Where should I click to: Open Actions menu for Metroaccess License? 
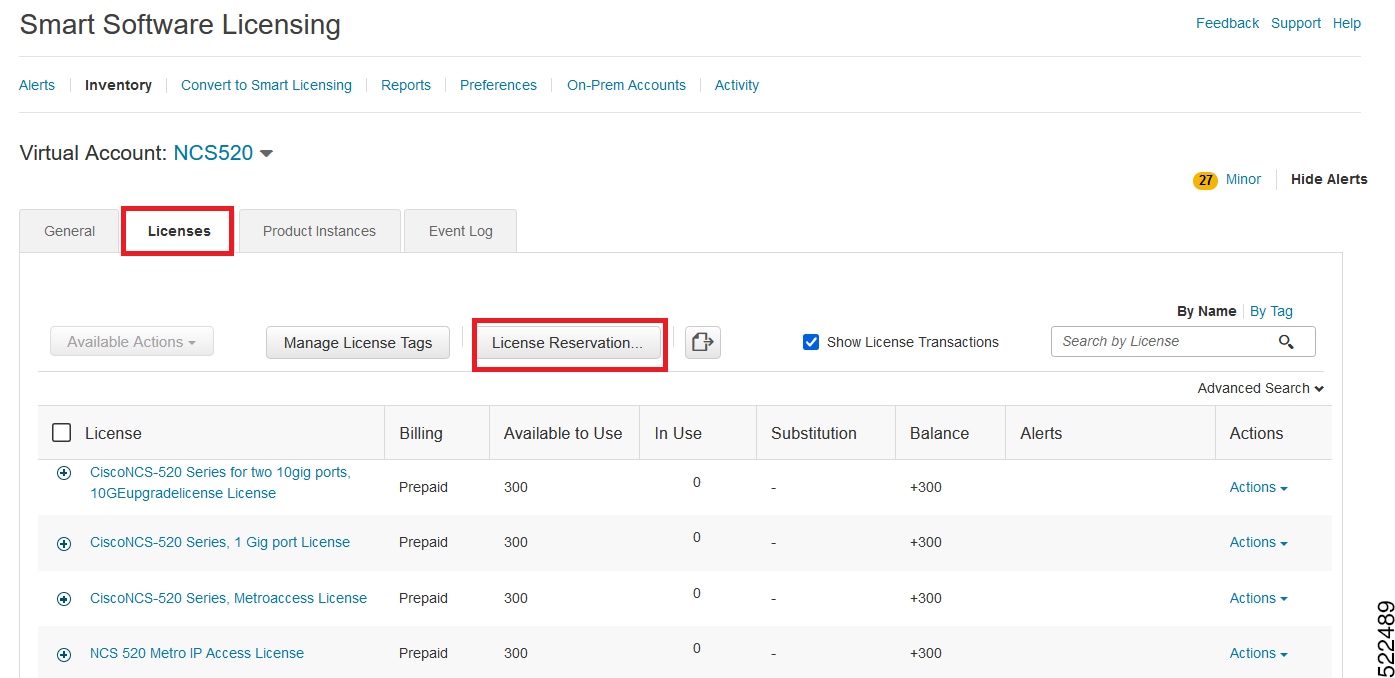[1258, 598]
